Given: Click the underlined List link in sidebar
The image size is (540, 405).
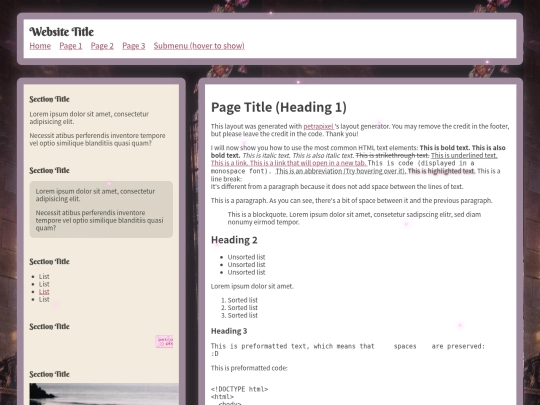Looking at the screenshot, I should (44, 292).
